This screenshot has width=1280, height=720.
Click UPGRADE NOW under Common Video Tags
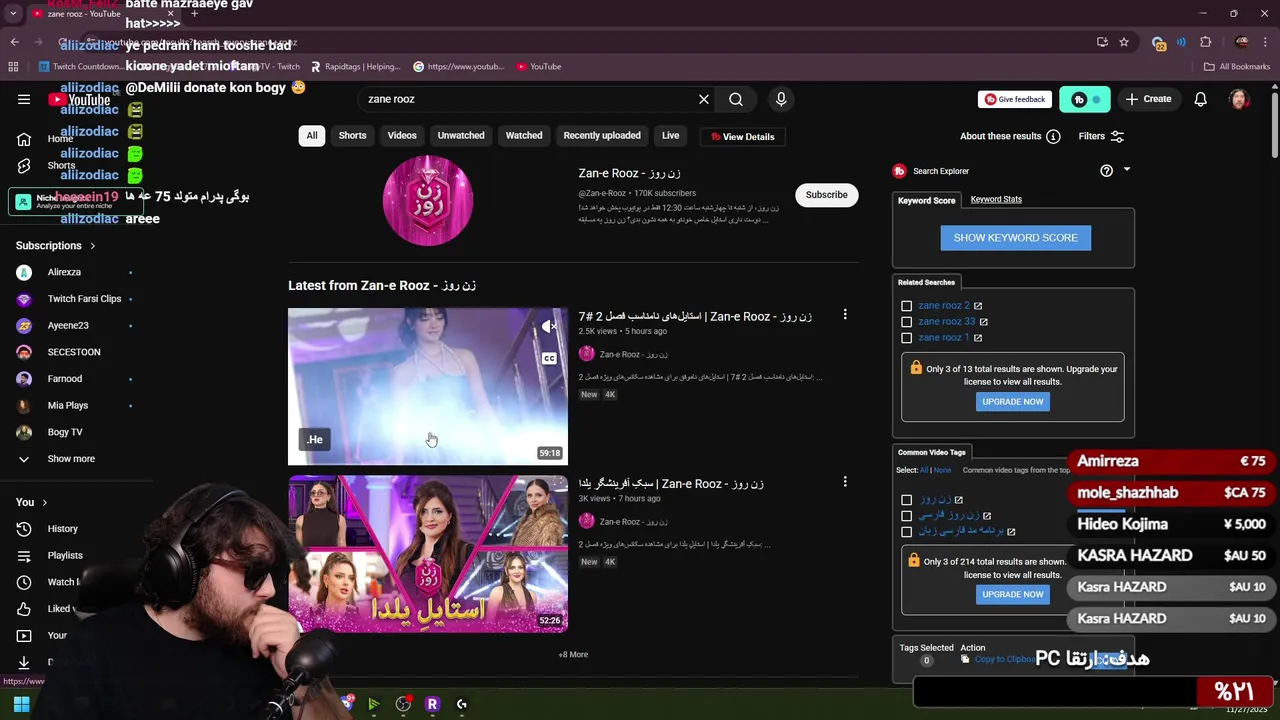click(x=1012, y=594)
